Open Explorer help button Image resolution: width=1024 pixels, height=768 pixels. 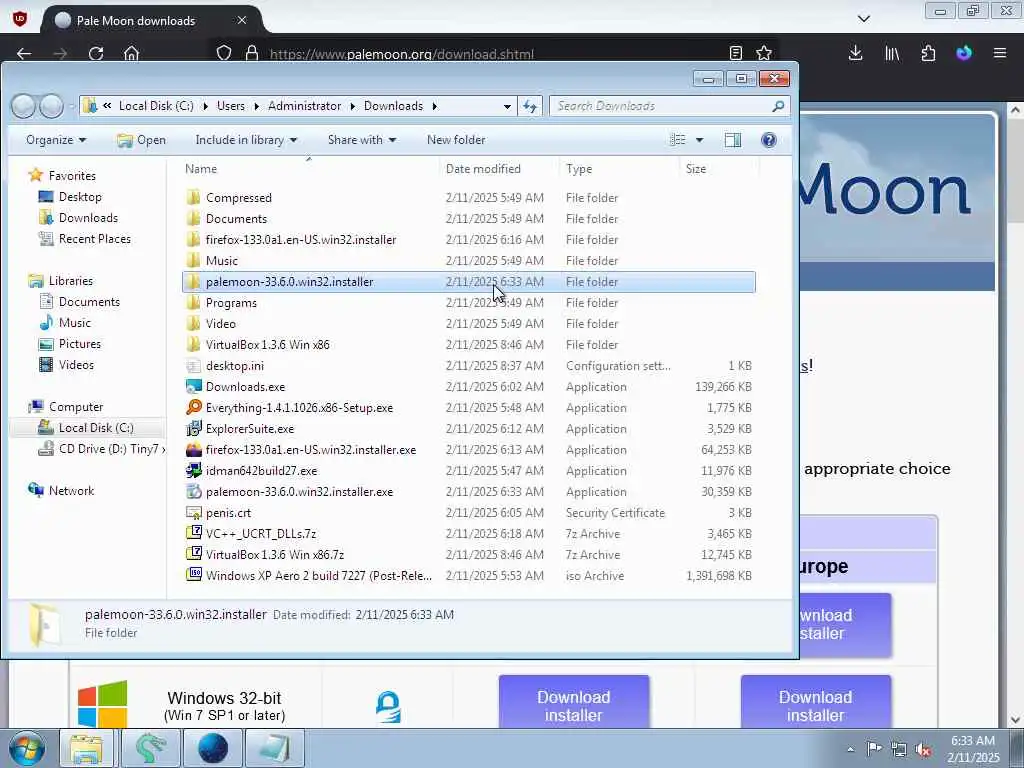[x=769, y=140]
